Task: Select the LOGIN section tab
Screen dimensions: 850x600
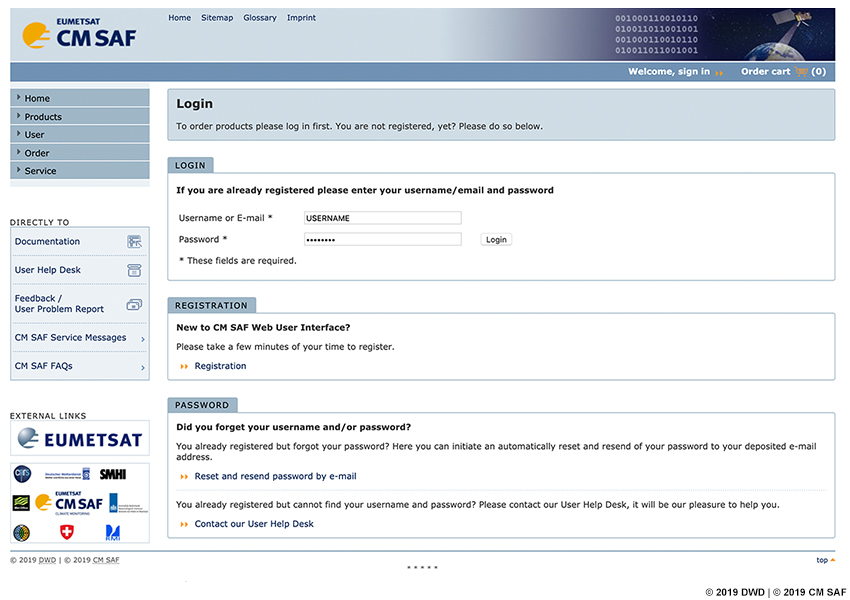Action: coord(190,165)
